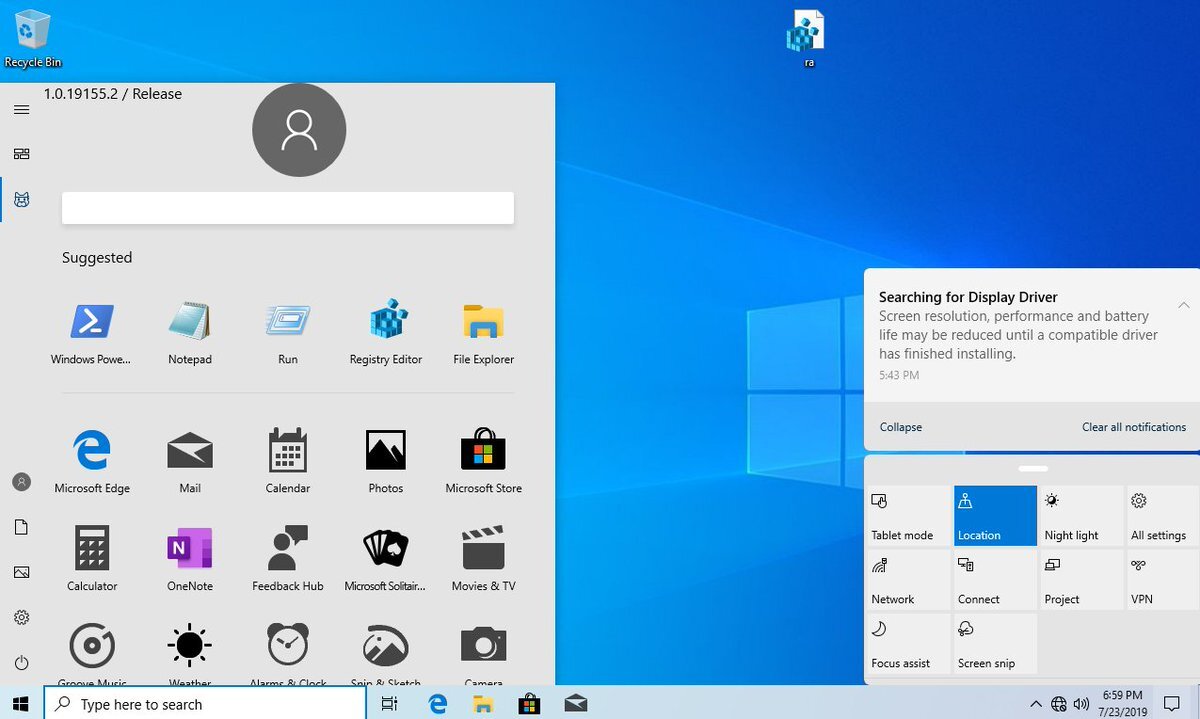
Task: Open Microsoft Store from the taskbar
Action: 529,704
